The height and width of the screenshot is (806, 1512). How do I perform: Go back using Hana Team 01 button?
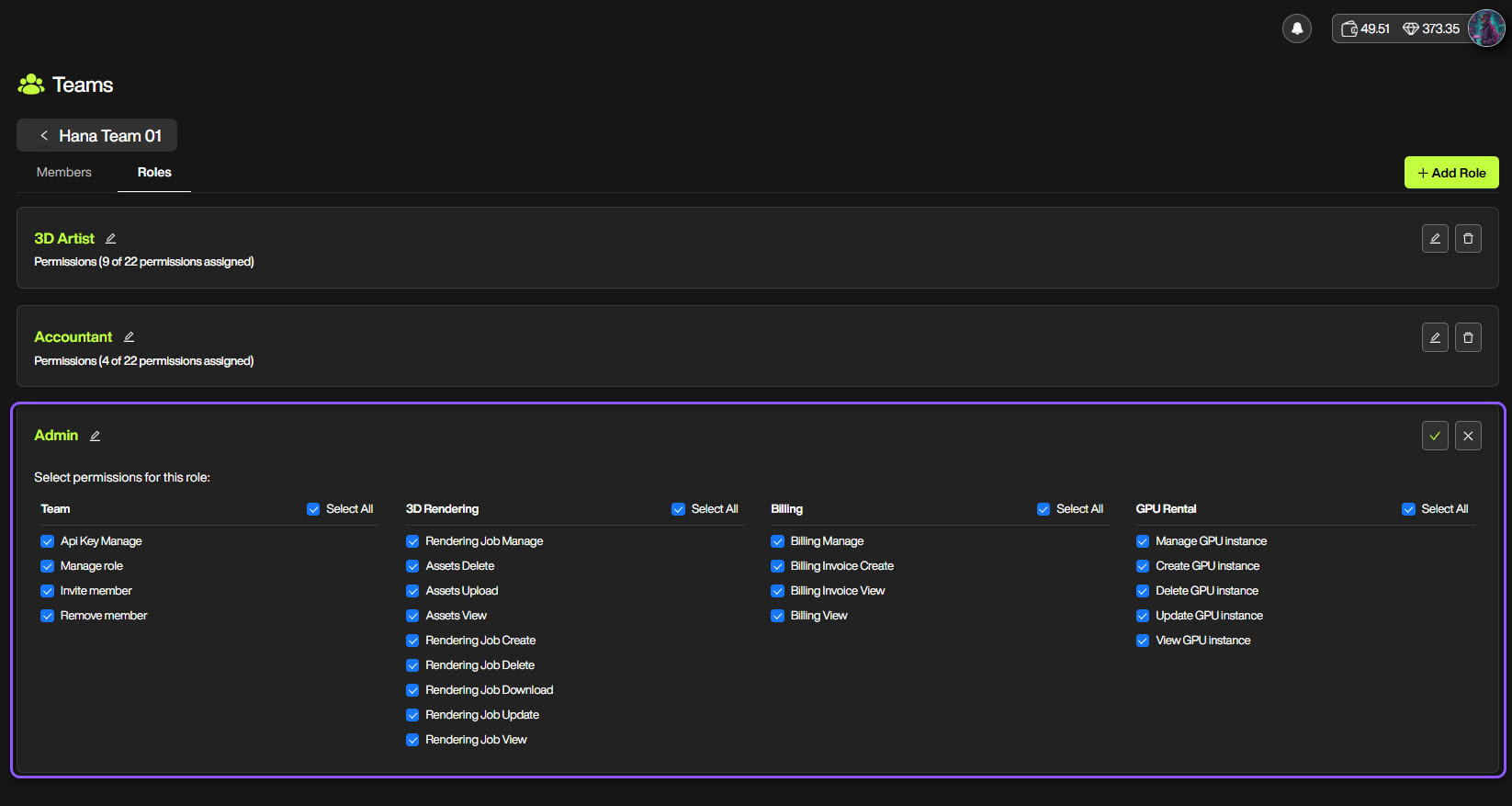(97, 136)
